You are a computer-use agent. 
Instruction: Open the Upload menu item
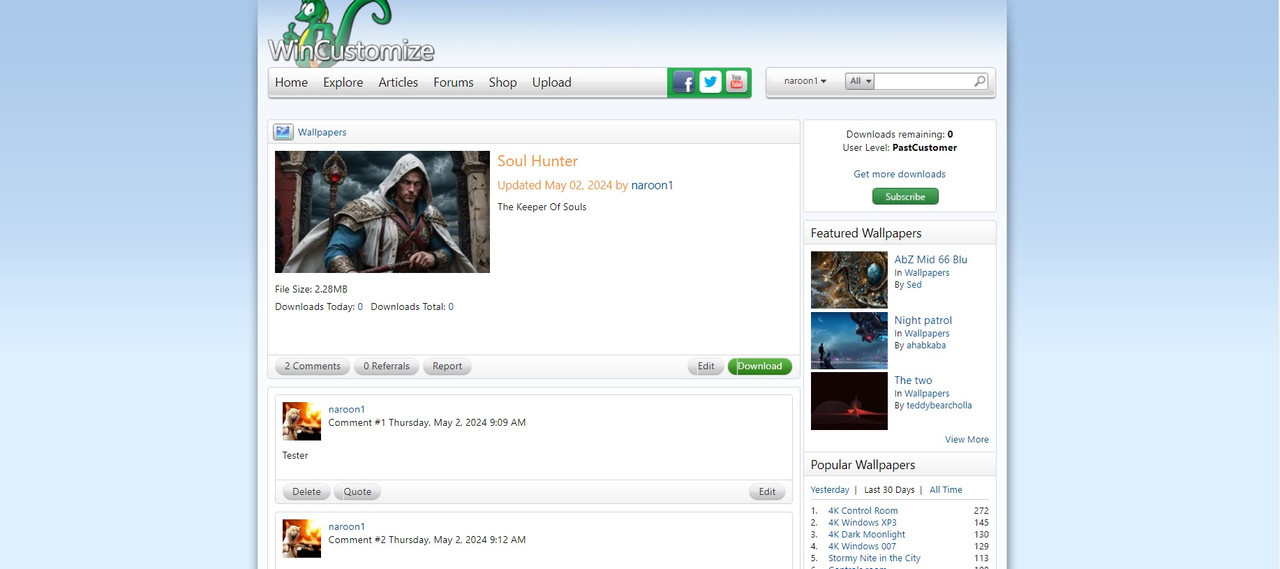point(552,82)
